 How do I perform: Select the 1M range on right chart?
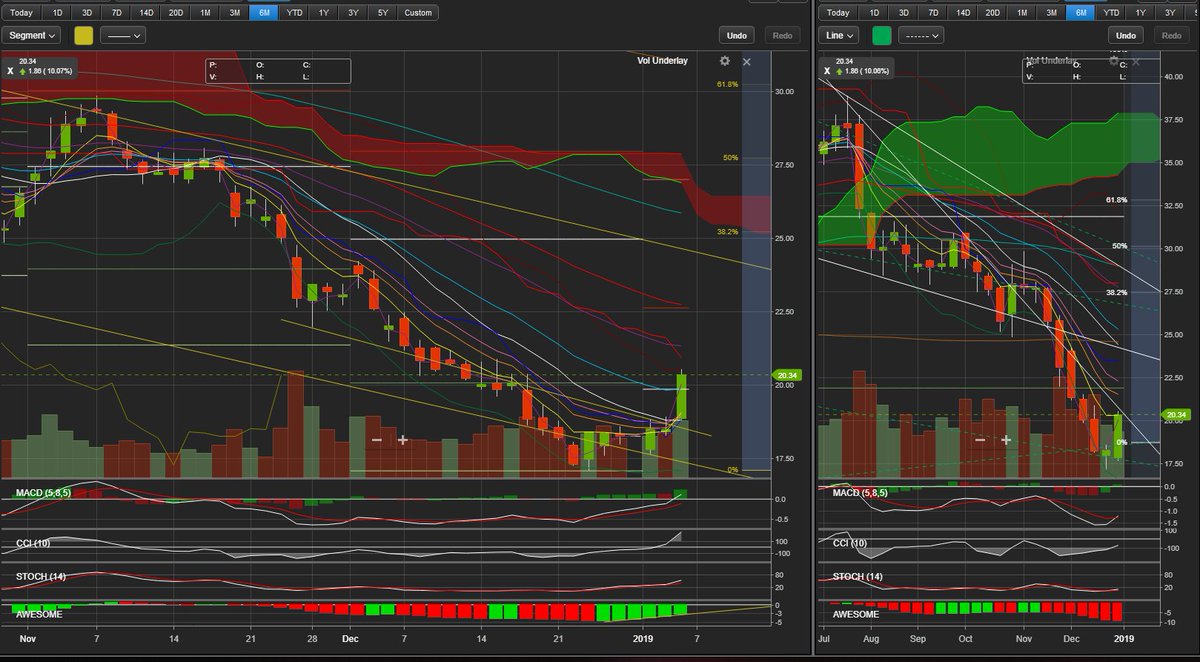click(x=1022, y=12)
